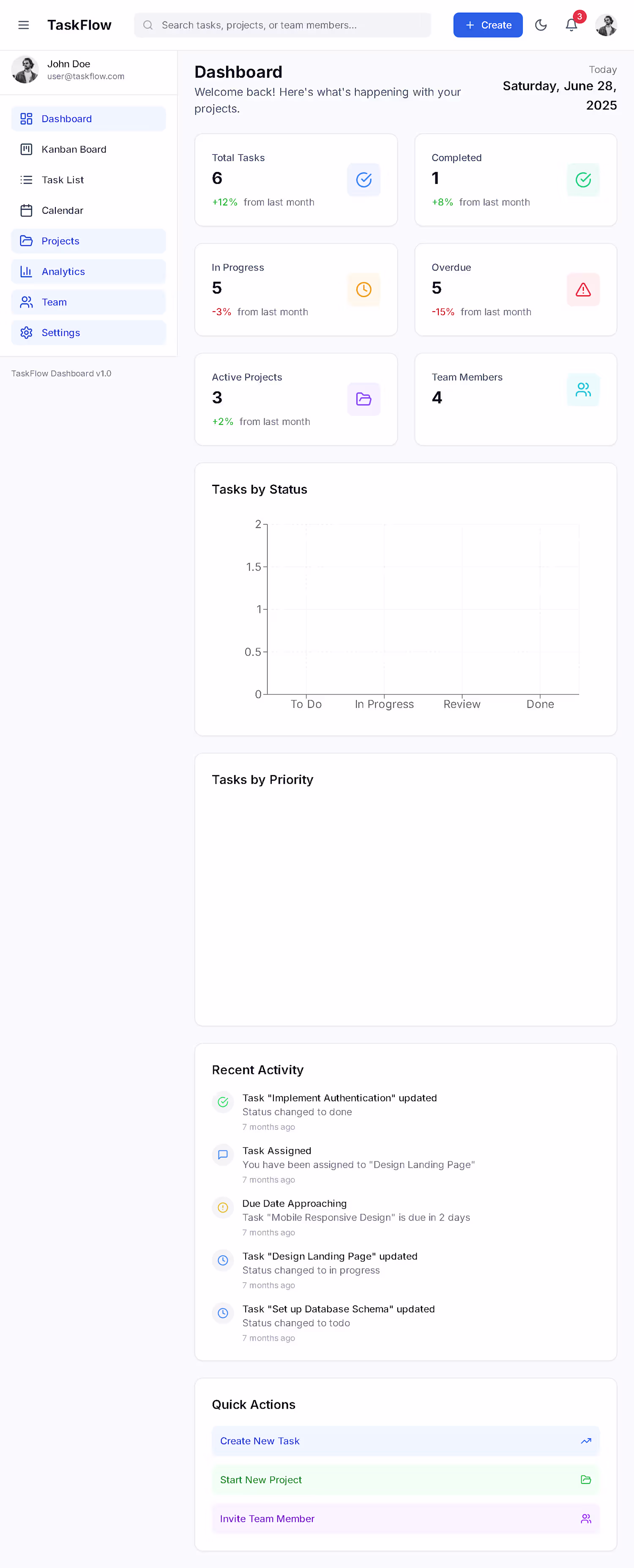Click Invite Team Member quick action

point(405,1518)
